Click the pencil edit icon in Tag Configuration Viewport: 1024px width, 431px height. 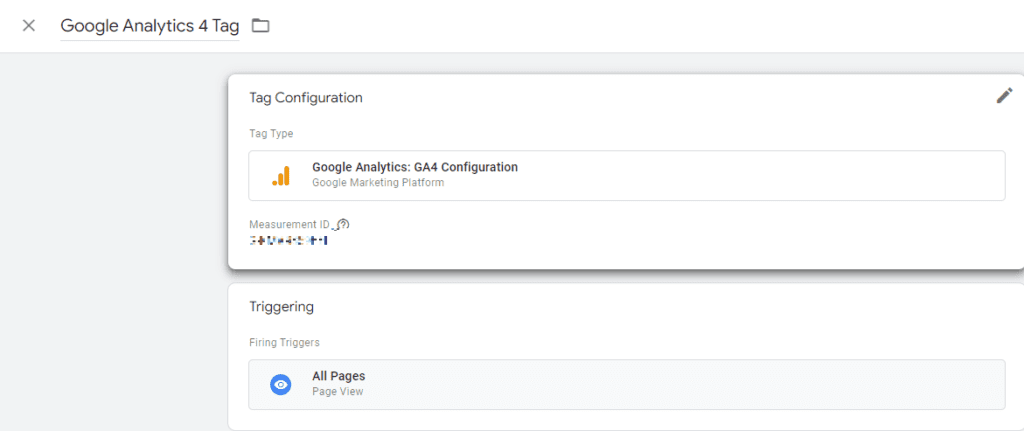[1004, 96]
